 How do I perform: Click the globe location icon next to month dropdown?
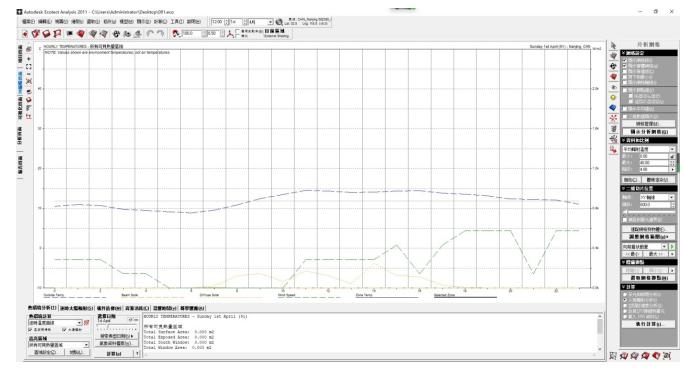point(279,22)
